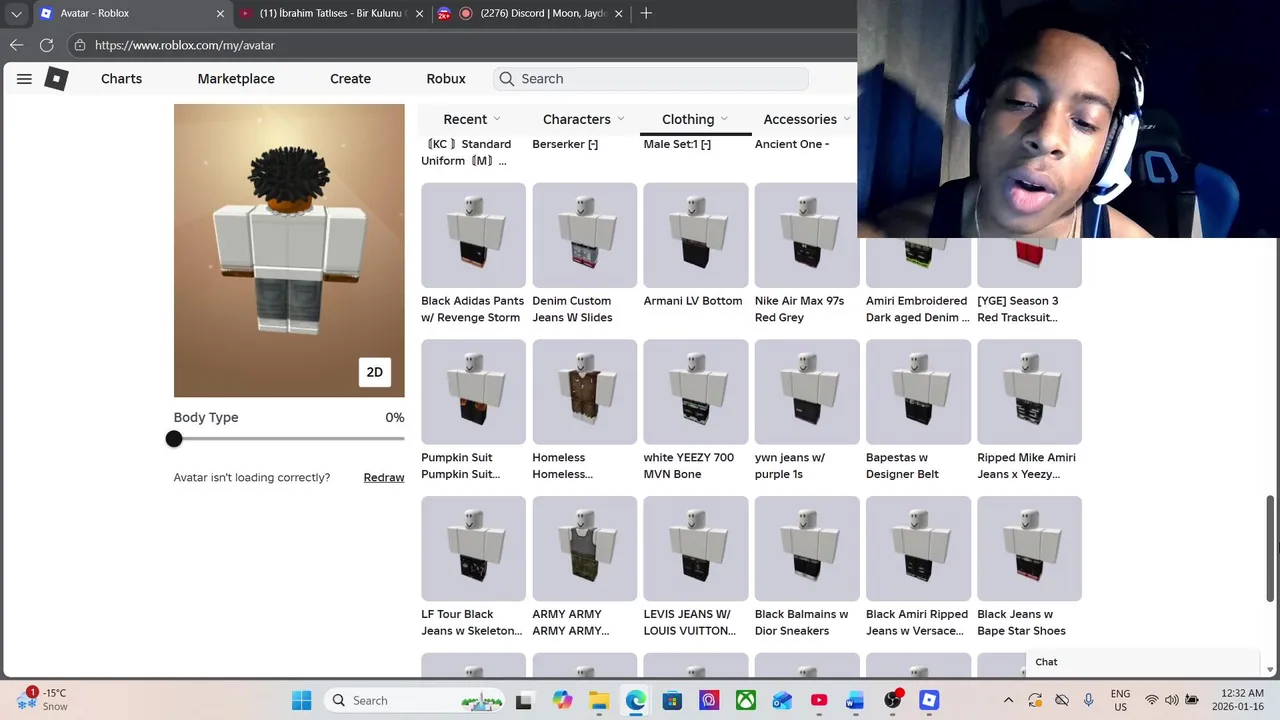The height and width of the screenshot is (720, 1280).
Task: Switch to the İbrahim Tatlıses YouTube tab
Action: (333, 14)
